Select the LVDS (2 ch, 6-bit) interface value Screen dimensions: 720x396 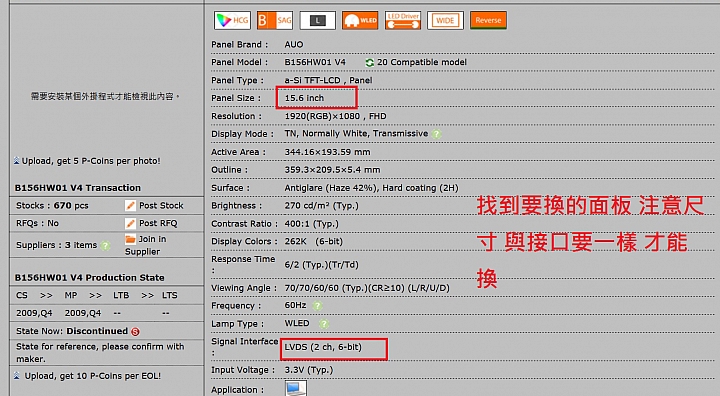coord(323,347)
